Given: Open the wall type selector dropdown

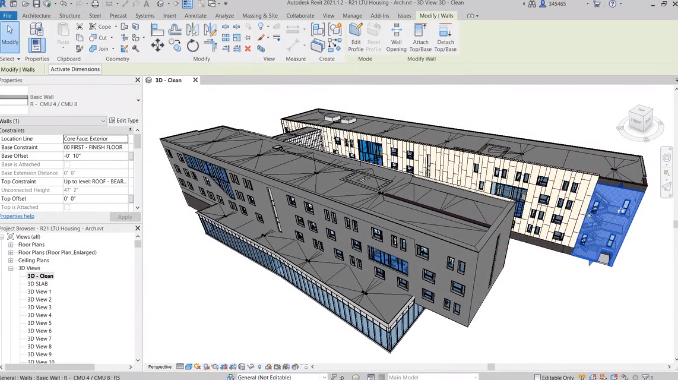Looking at the screenshot, I should coord(138,100).
